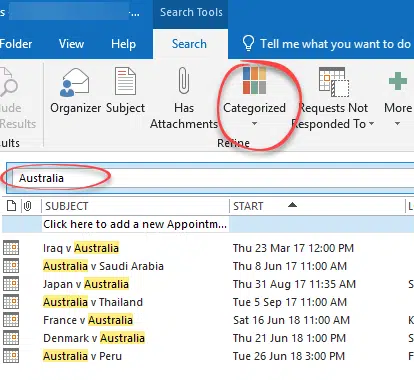
Task: Click calendar icon for Japan v Australia
Action: point(11,284)
